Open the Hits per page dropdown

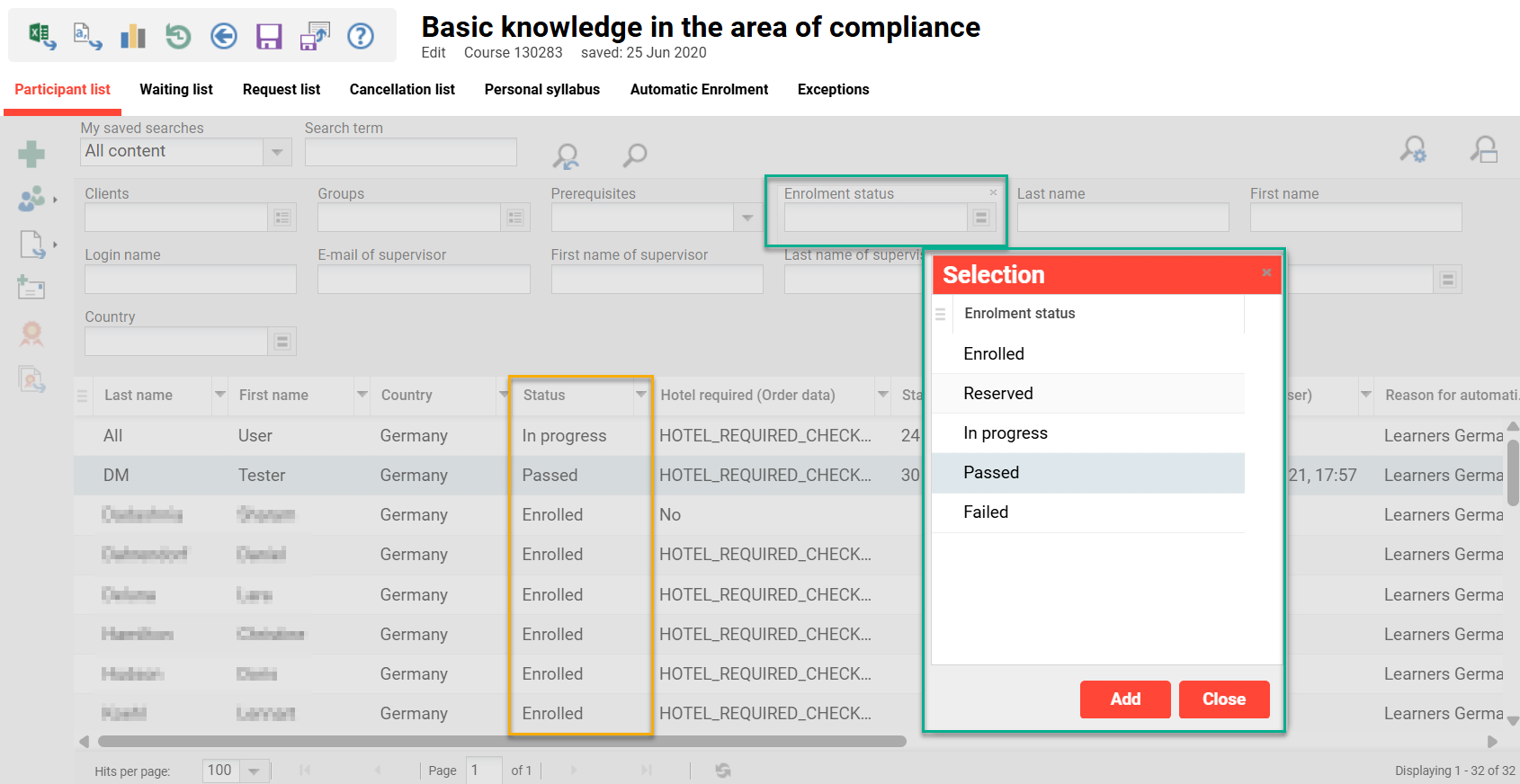click(254, 771)
